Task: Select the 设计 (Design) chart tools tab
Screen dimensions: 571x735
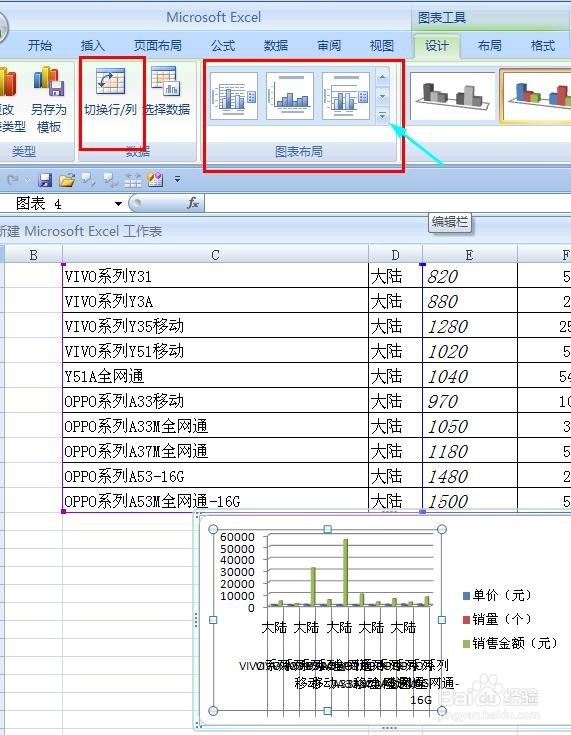Action: pos(436,45)
